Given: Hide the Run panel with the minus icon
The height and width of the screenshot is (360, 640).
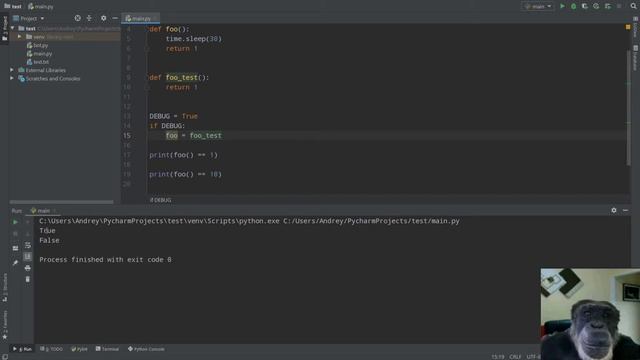Looking at the screenshot, I should (x=625, y=210).
